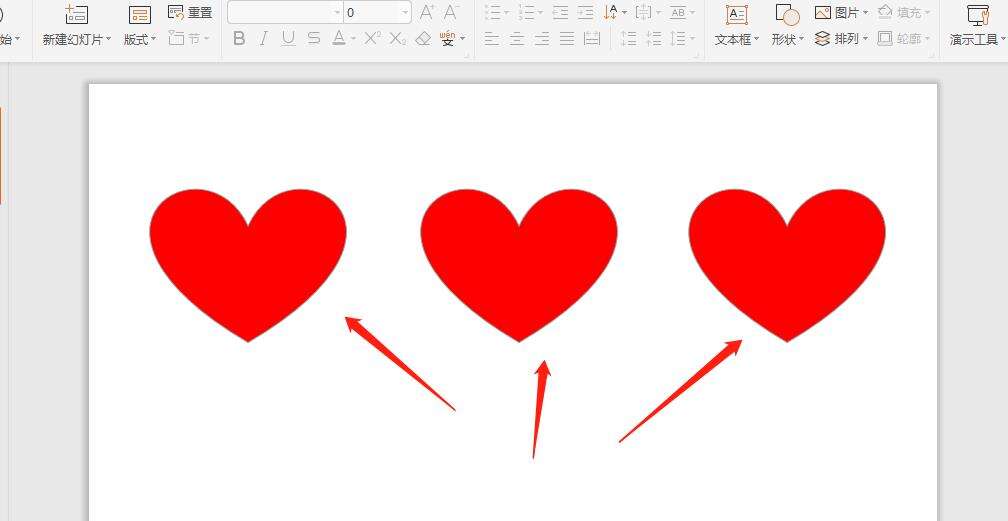The height and width of the screenshot is (521, 1008).
Task: Toggle center alignment for paragraph
Action: [517, 39]
